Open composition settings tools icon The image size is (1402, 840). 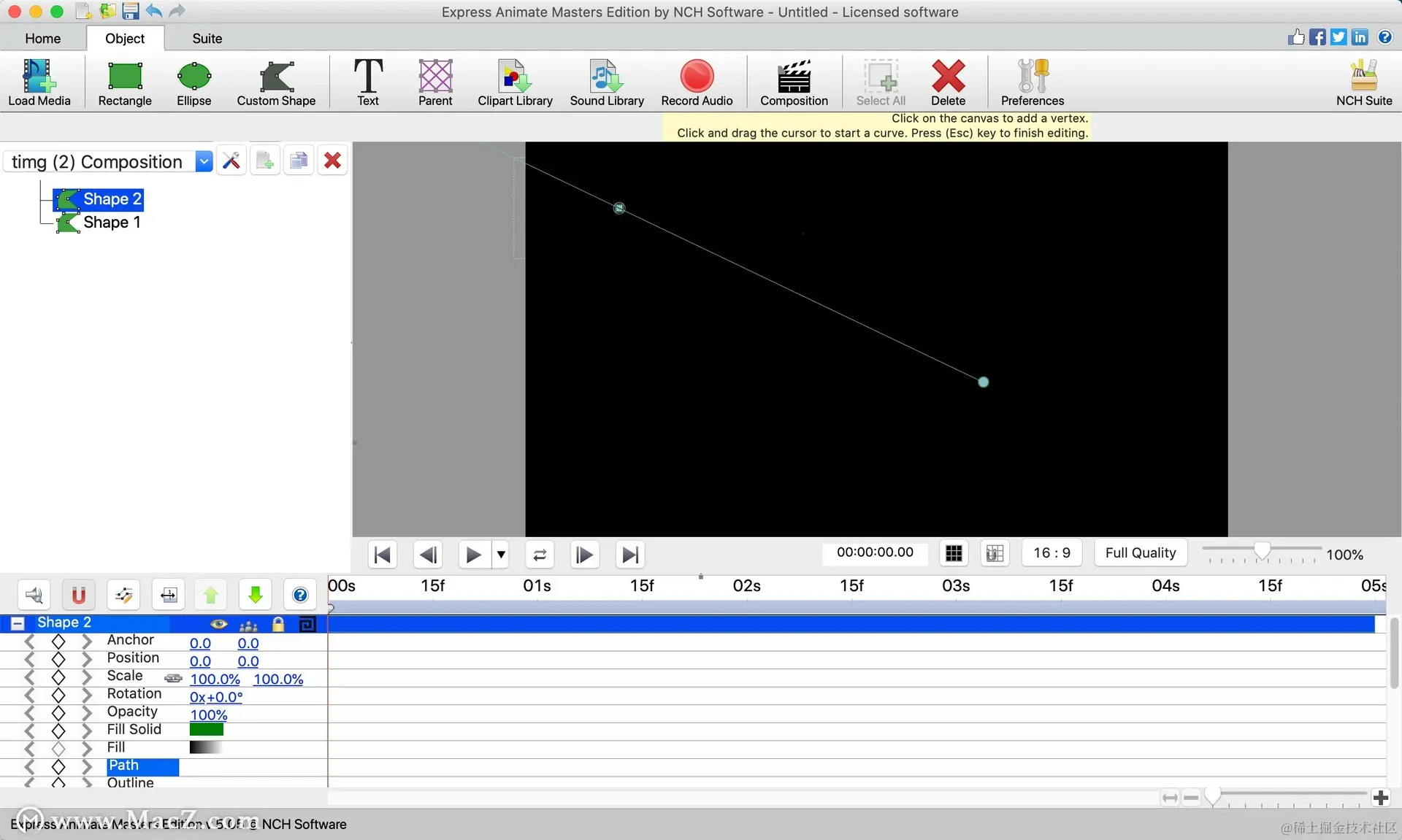(x=231, y=161)
